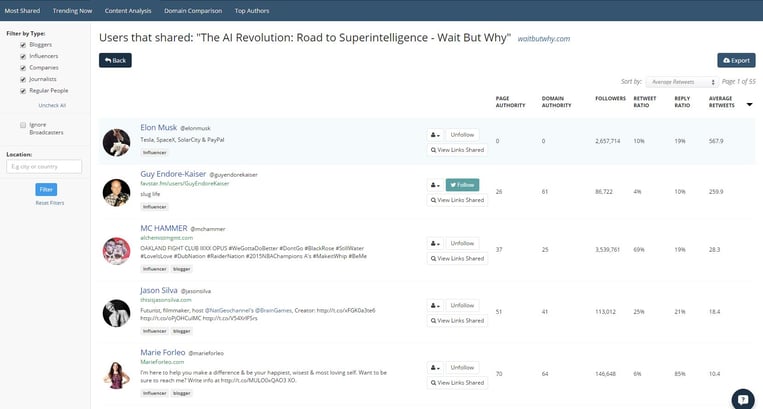The width and height of the screenshot is (763, 409).
Task: Open Elon Musk's profile avatar
Action: (x=117, y=142)
